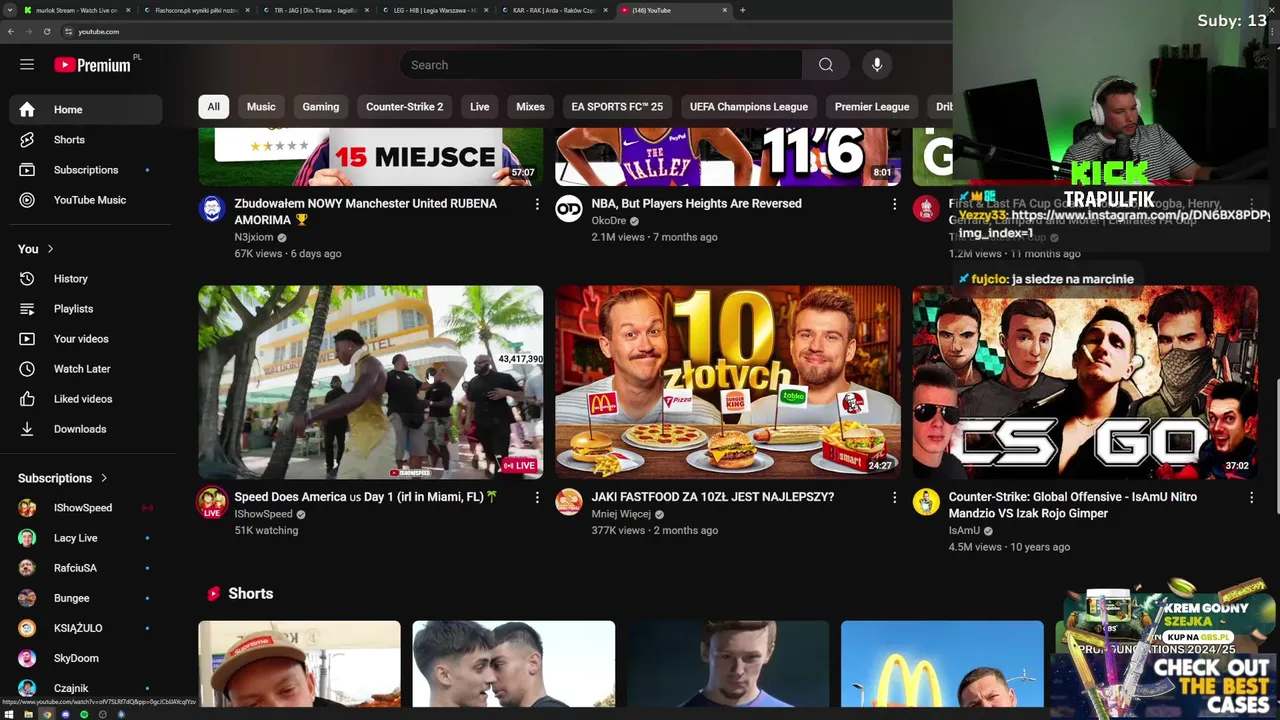Click Mniej Więcej channel avatar
This screenshot has height=720, width=1280.
tap(569, 501)
